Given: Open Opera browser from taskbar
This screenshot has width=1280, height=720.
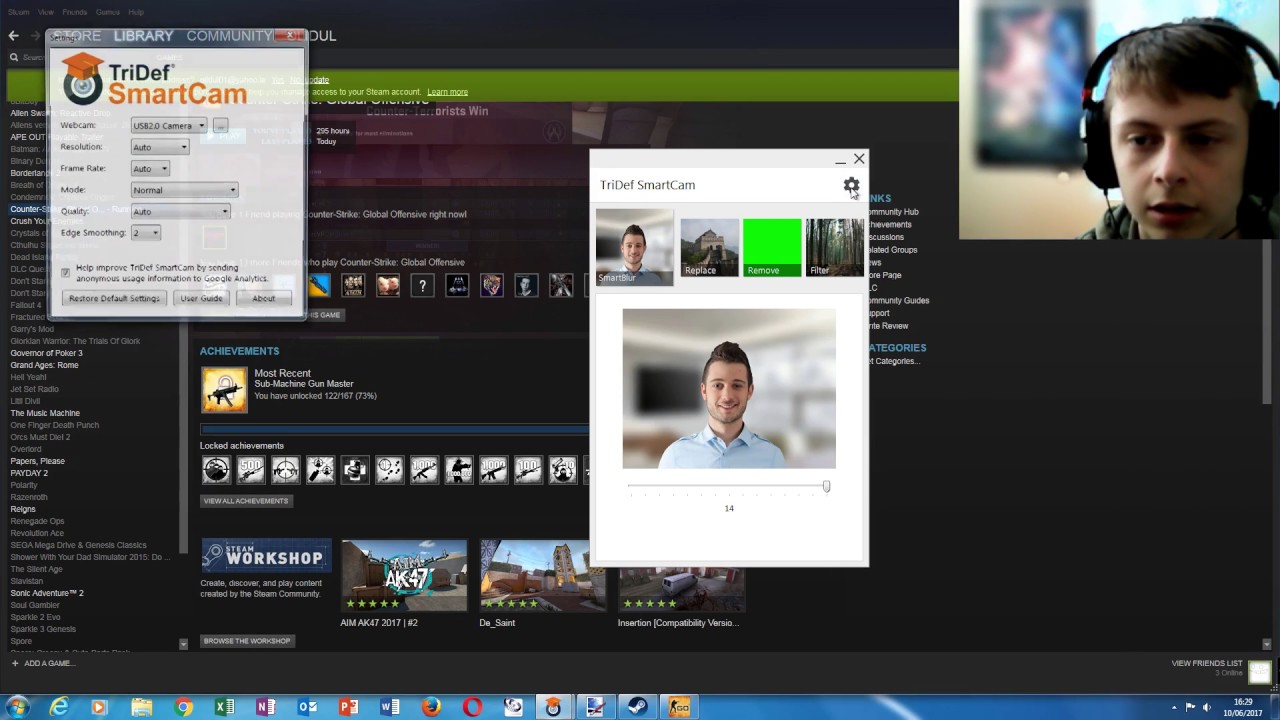Looking at the screenshot, I should [472, 707].
